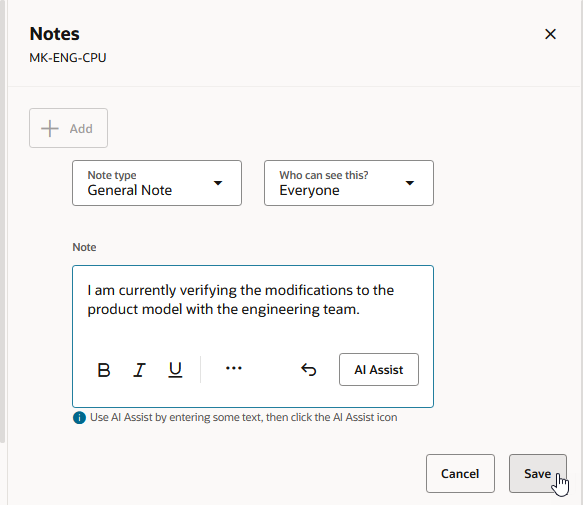Save the note
Screen dimensions: 583x505
click(x=538, y=473)
